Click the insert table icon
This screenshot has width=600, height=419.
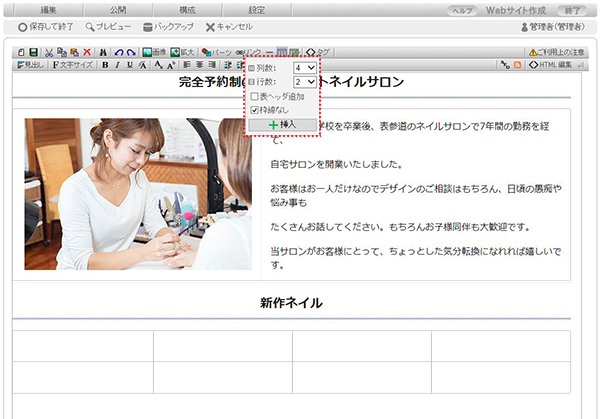(282, 52)
